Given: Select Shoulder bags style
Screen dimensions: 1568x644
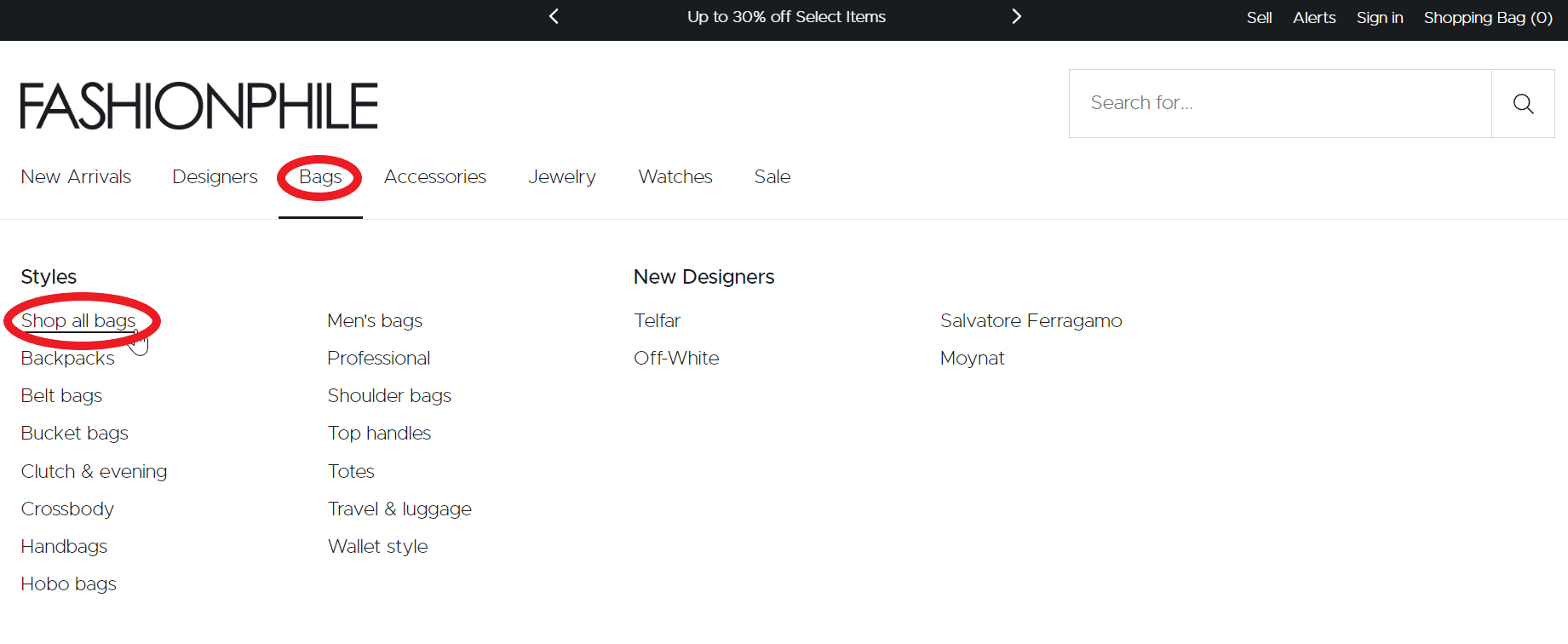Looking at the screenshot, I should pos(389,395).
